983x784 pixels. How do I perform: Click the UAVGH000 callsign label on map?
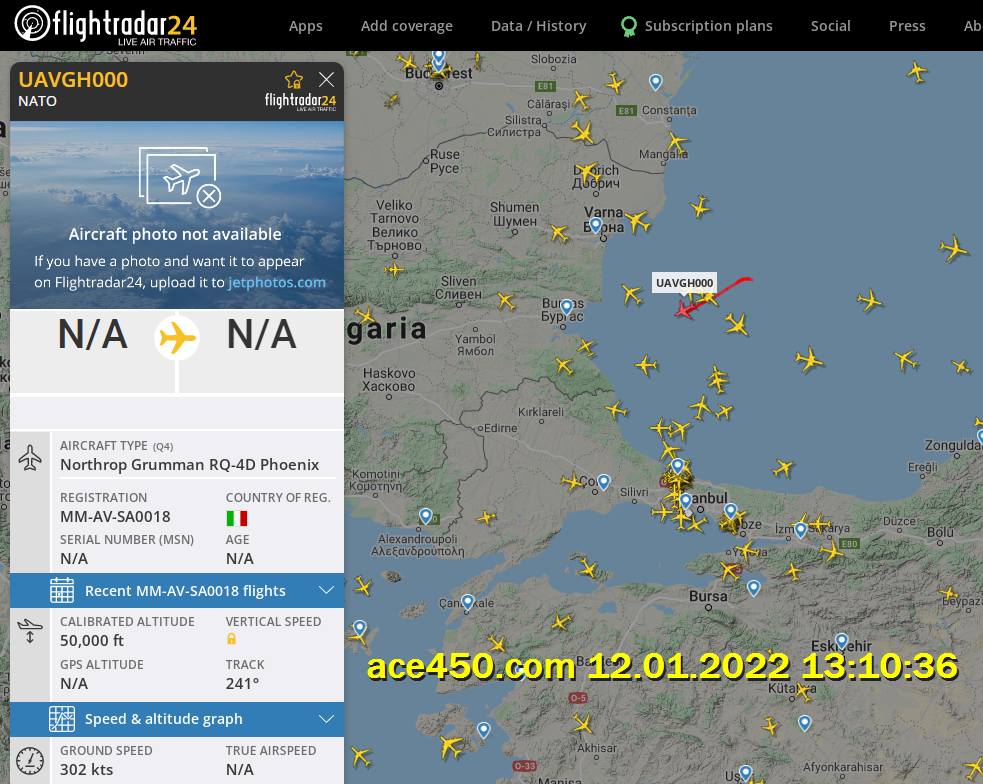(684, 283)
